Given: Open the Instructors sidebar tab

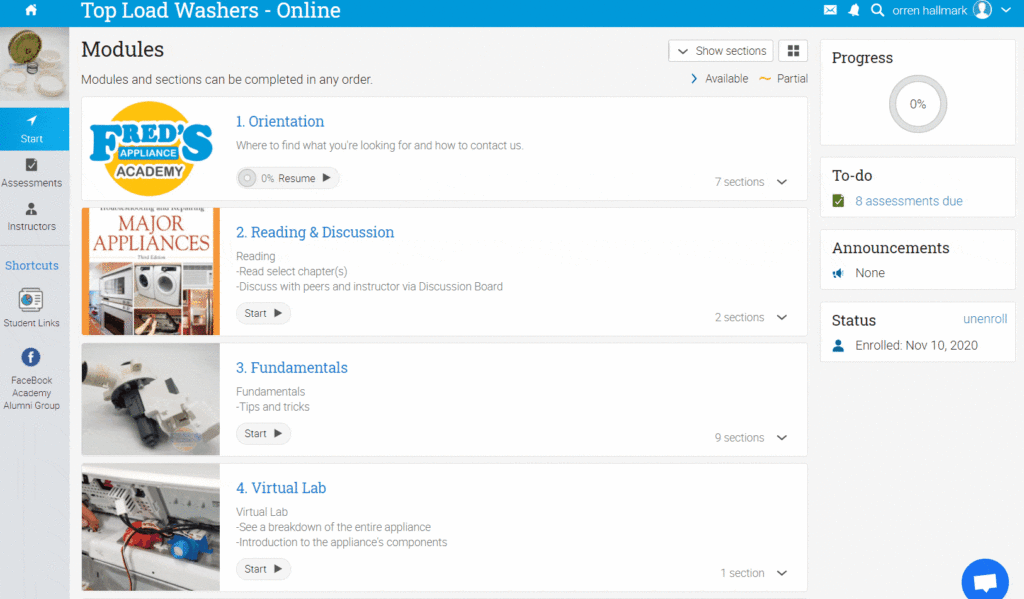Looking at the screenshot, I should tap(31, 217).
